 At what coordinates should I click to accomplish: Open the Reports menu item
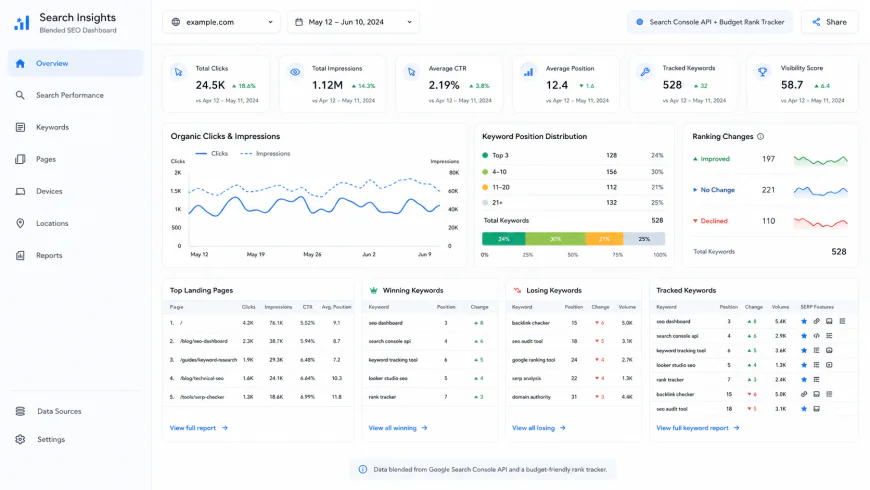pyautogui.click(x=75, y=255)
